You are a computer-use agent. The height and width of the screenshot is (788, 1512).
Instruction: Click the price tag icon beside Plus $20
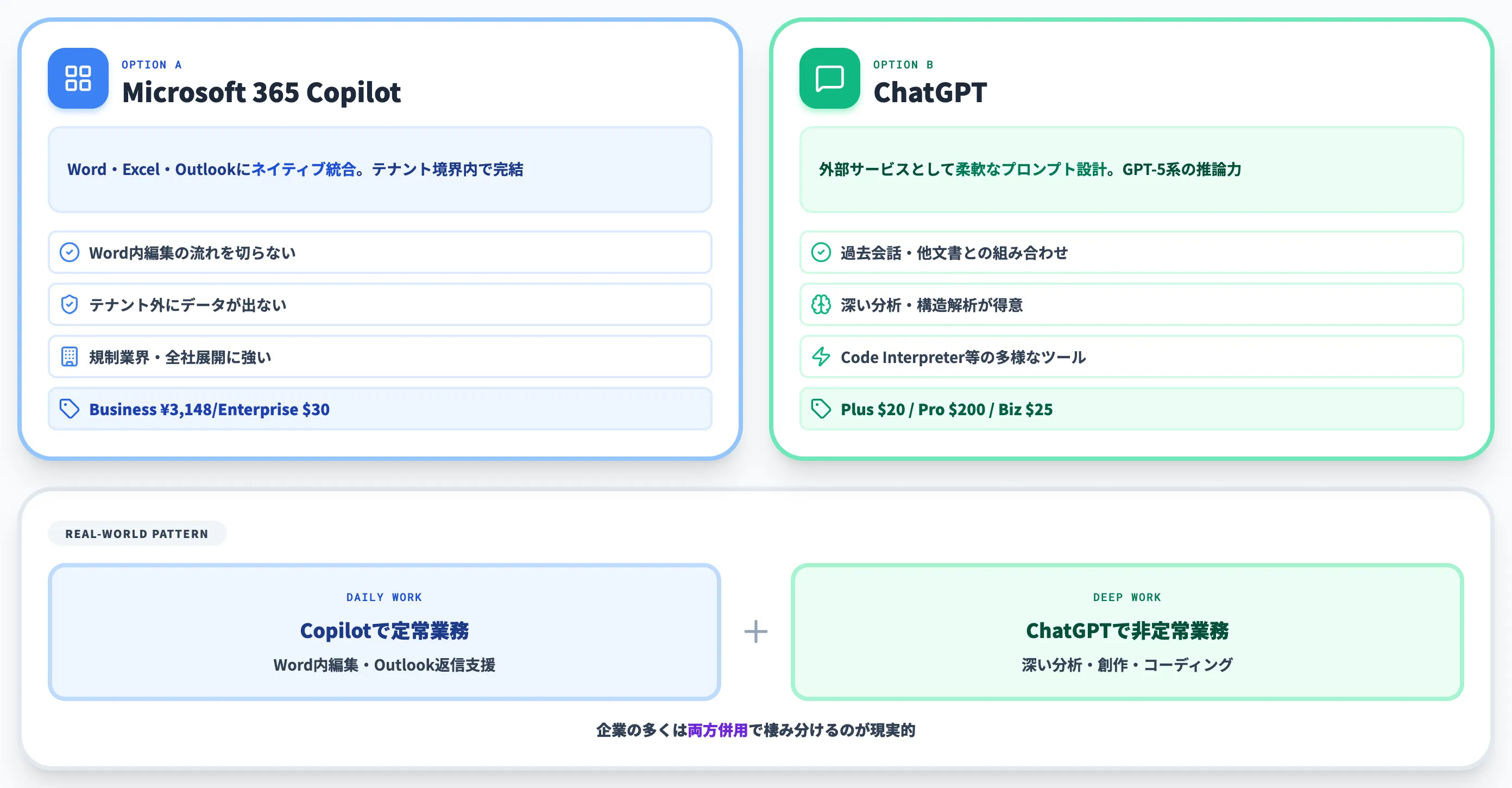click(x=821, y=409)
